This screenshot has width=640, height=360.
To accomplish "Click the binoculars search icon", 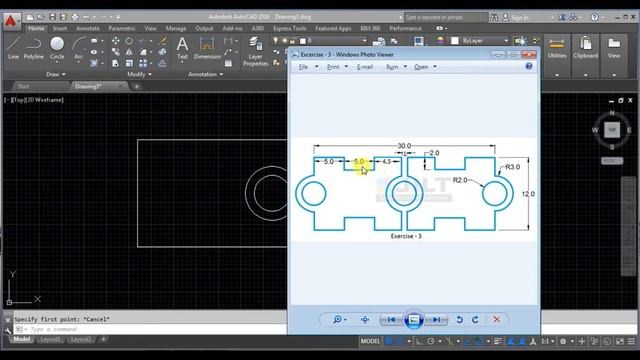I will click(494, 17).
